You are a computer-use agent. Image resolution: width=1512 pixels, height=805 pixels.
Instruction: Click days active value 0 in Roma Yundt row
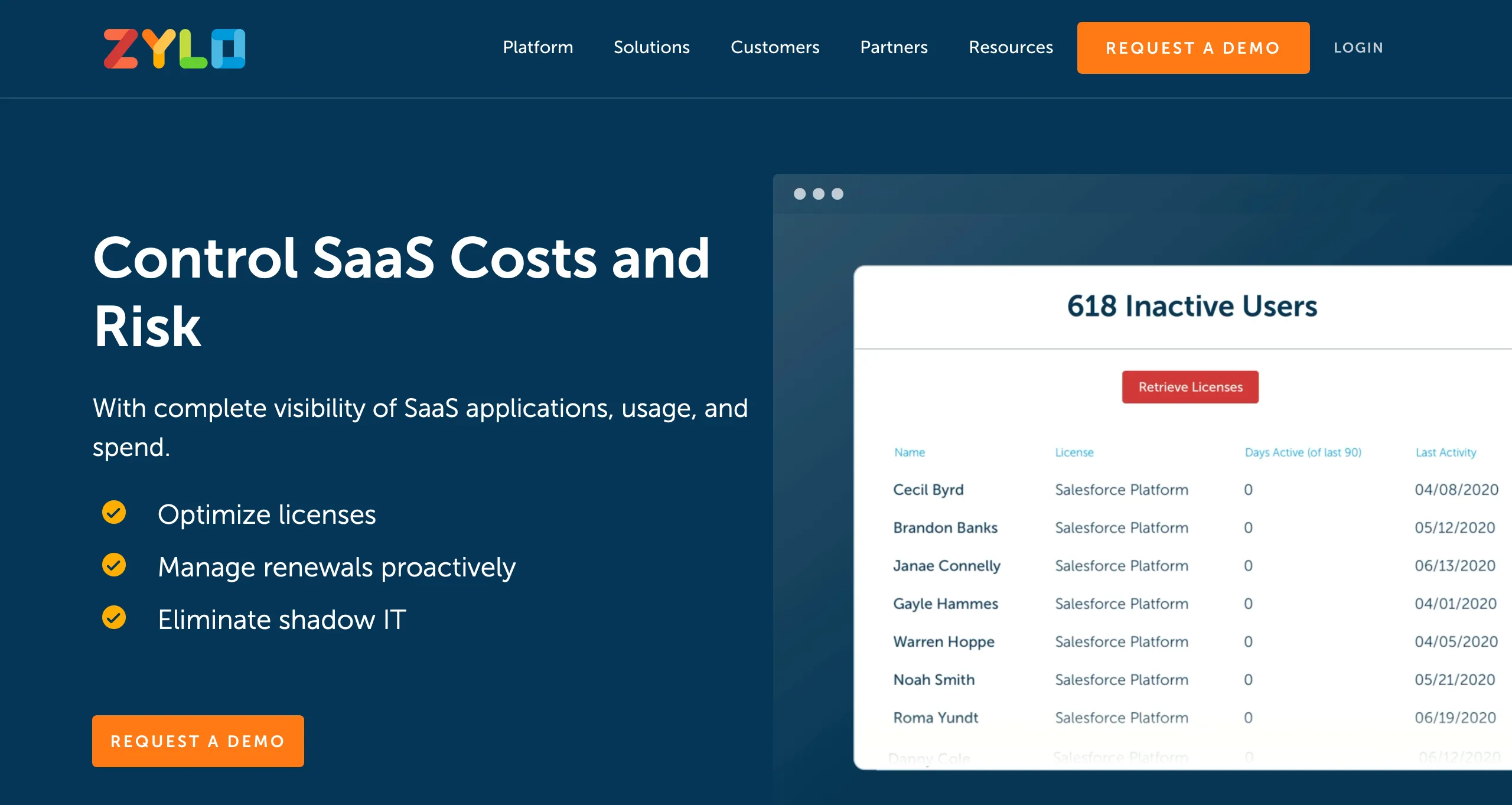point(1248,718)
